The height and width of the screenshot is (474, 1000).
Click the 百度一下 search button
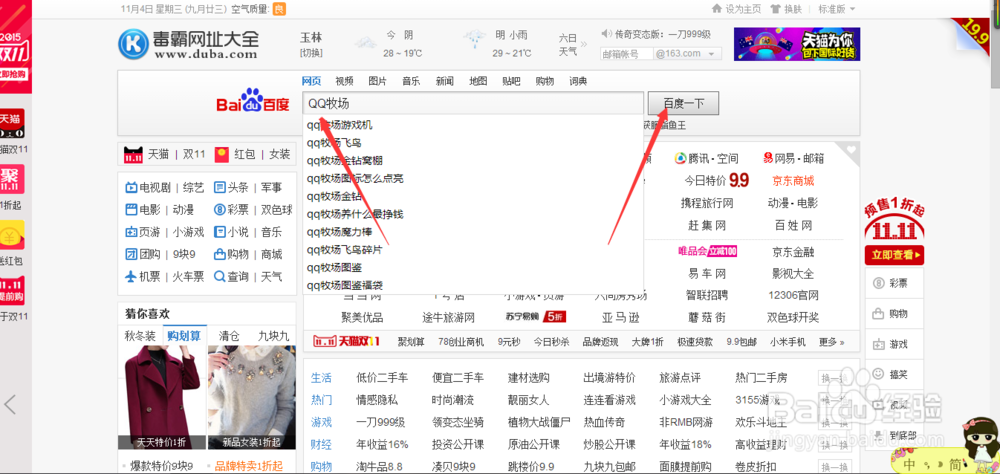(683, 103)
